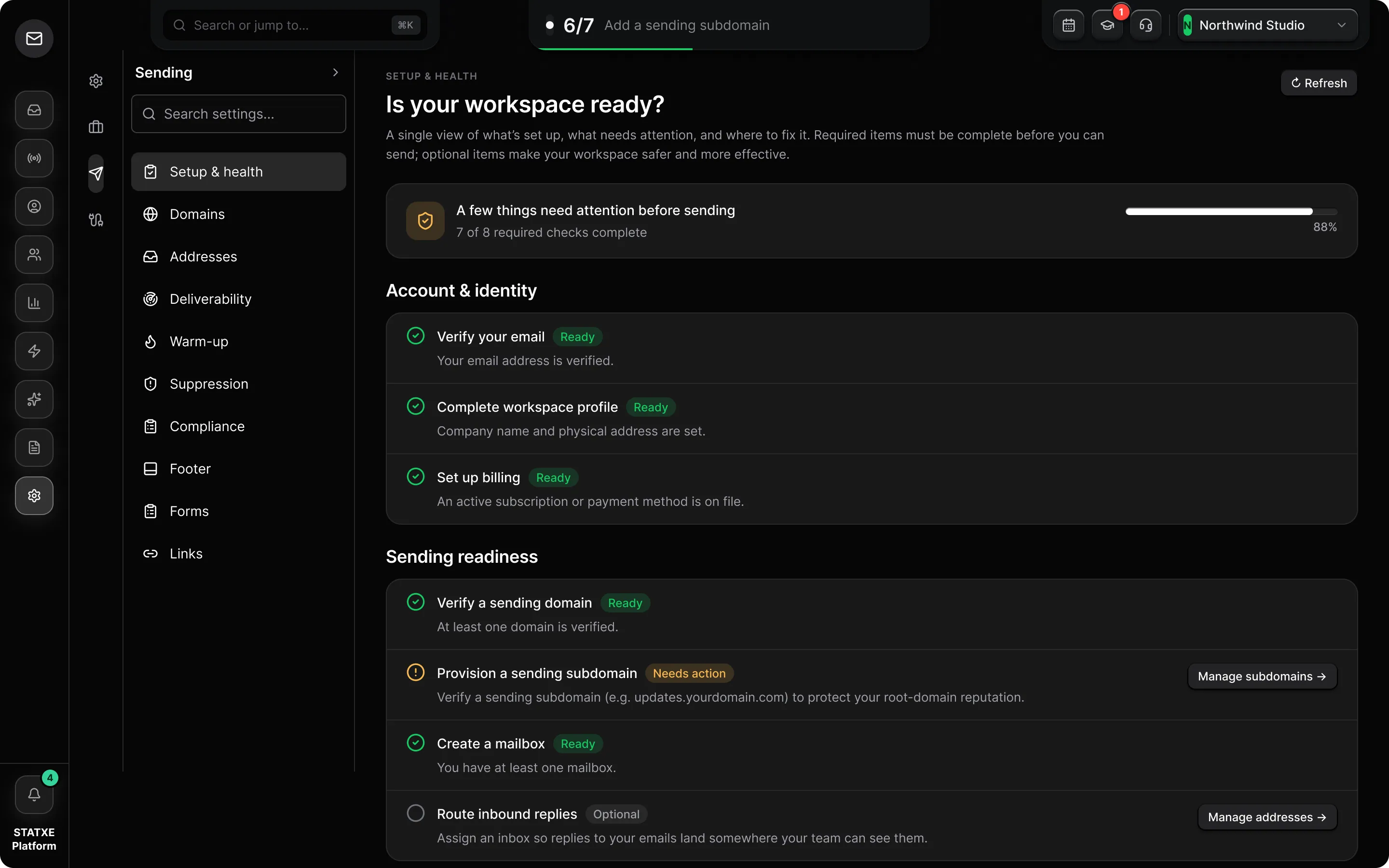Click the Route inbound replies empty circle
This screenshot has height=868, width=1389.
click(x=416, y=814)
